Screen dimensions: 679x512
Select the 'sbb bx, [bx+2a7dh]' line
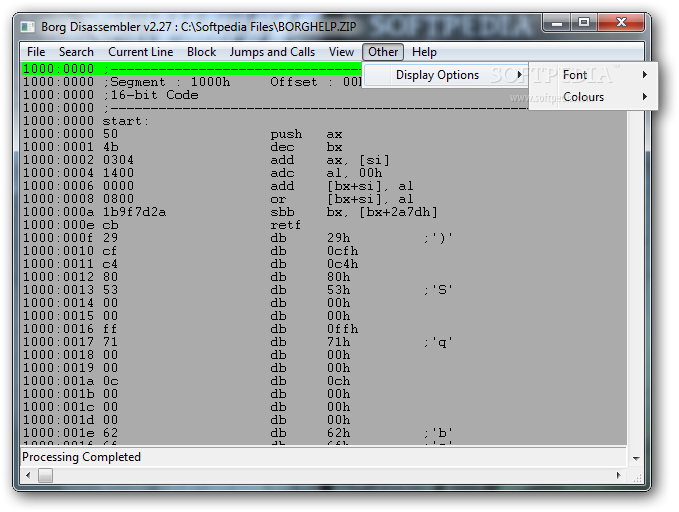324,212
